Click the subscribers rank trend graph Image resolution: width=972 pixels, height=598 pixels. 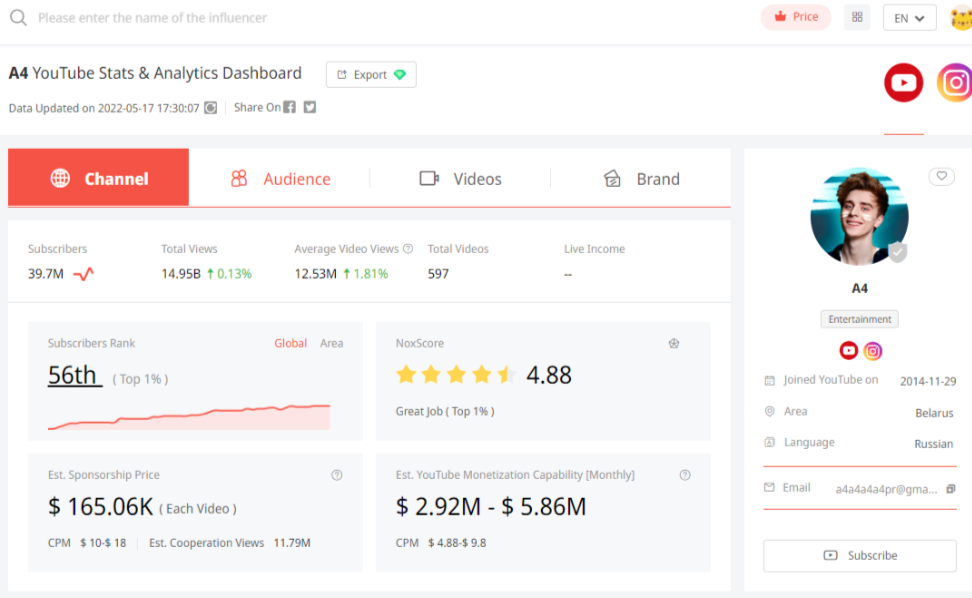189,416
